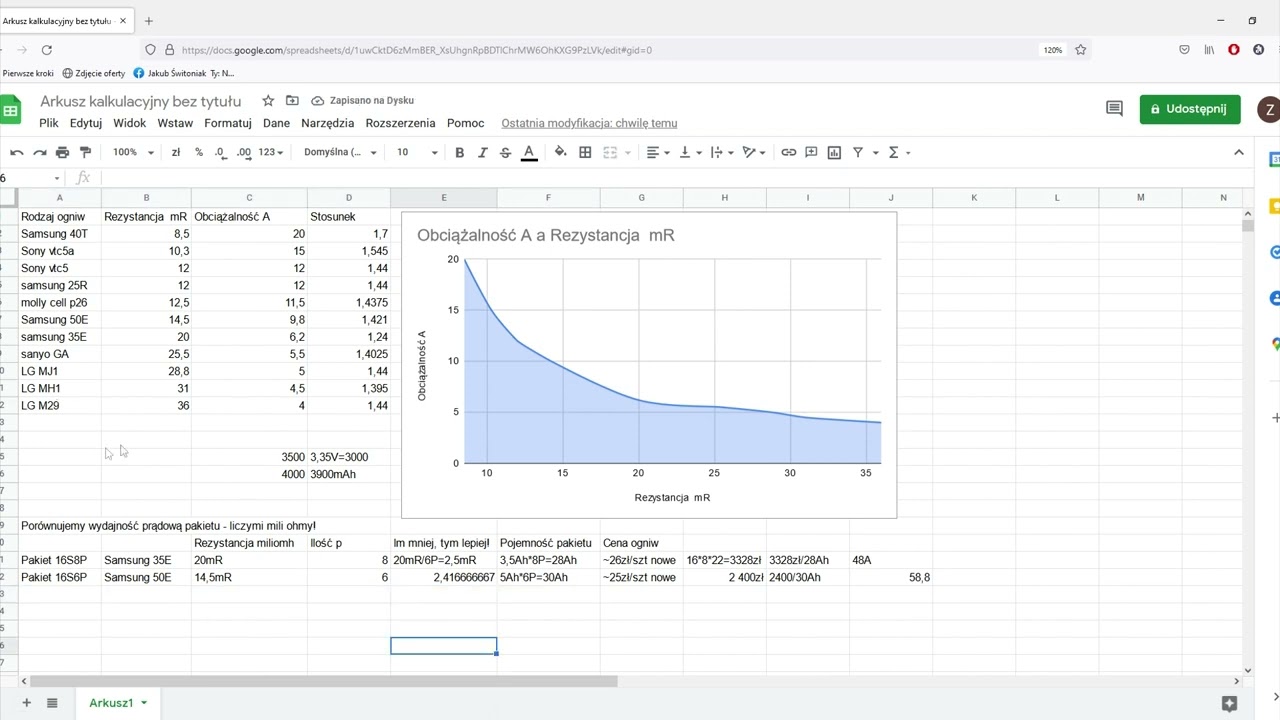Increase decimal places

coord(245,152)
